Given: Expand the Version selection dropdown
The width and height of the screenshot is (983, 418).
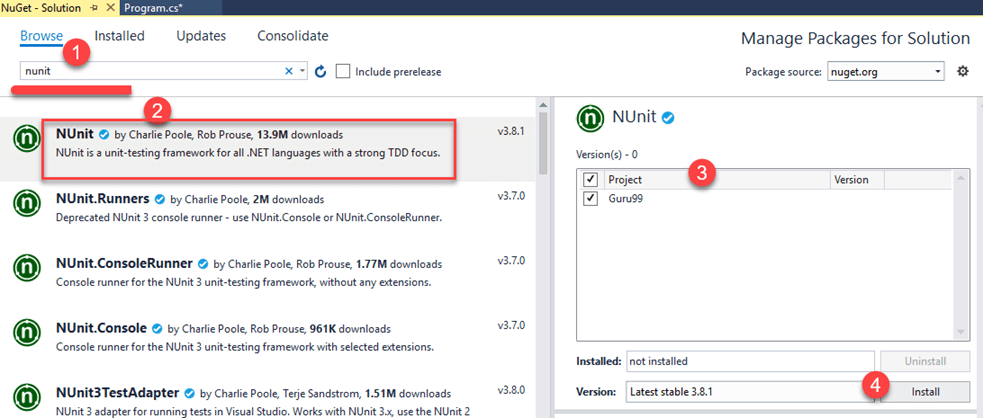Looking at the screenshot, I should 750,391.
